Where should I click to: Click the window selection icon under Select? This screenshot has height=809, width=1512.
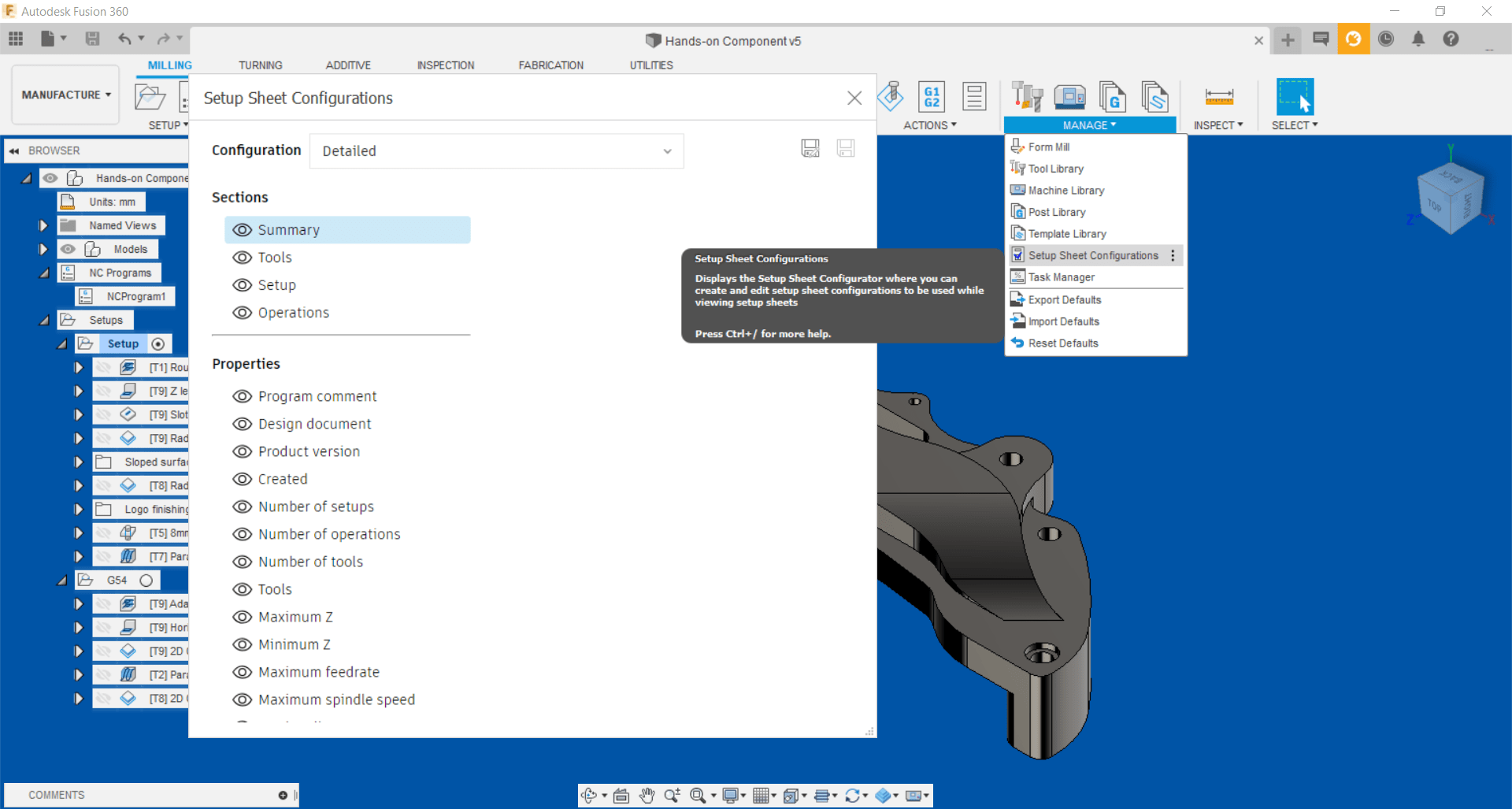(1294, 96)
